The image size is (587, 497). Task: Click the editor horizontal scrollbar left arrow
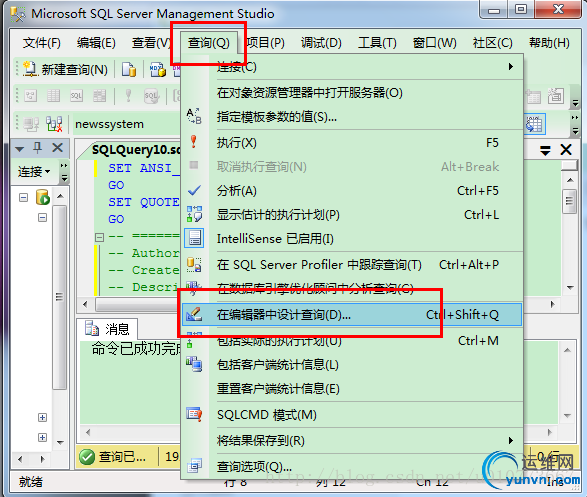(x=85, y=304)
